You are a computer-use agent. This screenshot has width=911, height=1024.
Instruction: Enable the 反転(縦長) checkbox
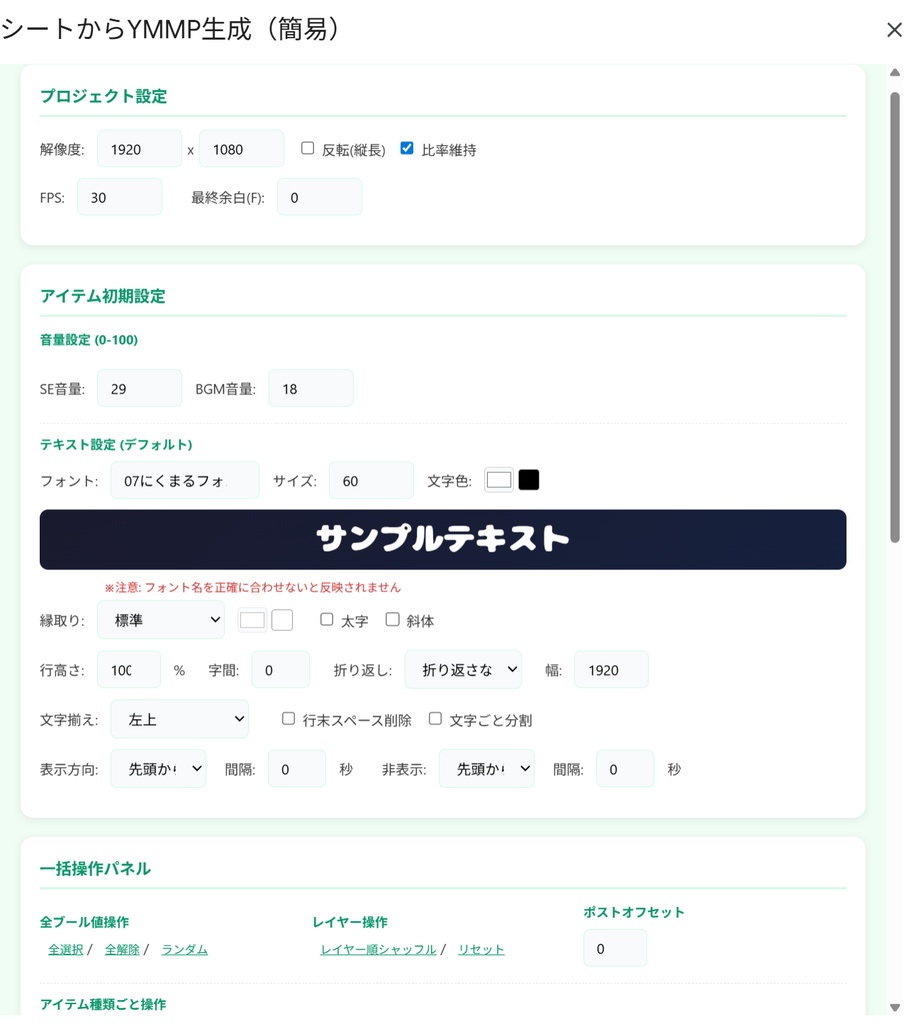[307, 147]
